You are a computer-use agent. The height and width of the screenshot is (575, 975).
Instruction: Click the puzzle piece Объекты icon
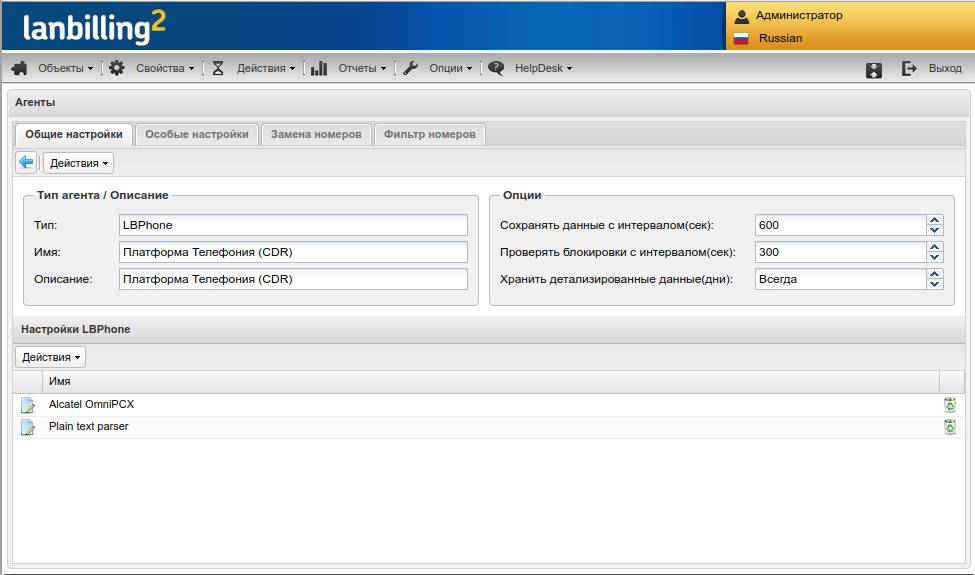click(x=20, y=68)
